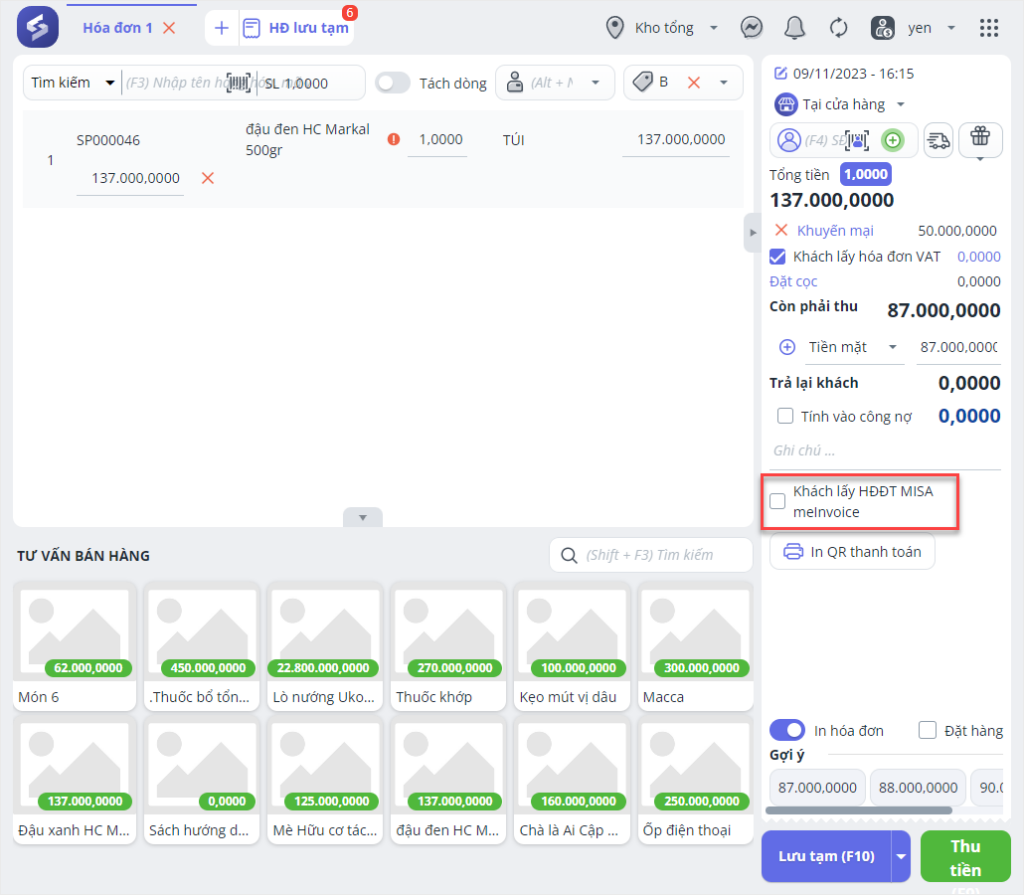1024x895 pixels.
Task: Open the messenger chat icon
Action: coord(752,27)
